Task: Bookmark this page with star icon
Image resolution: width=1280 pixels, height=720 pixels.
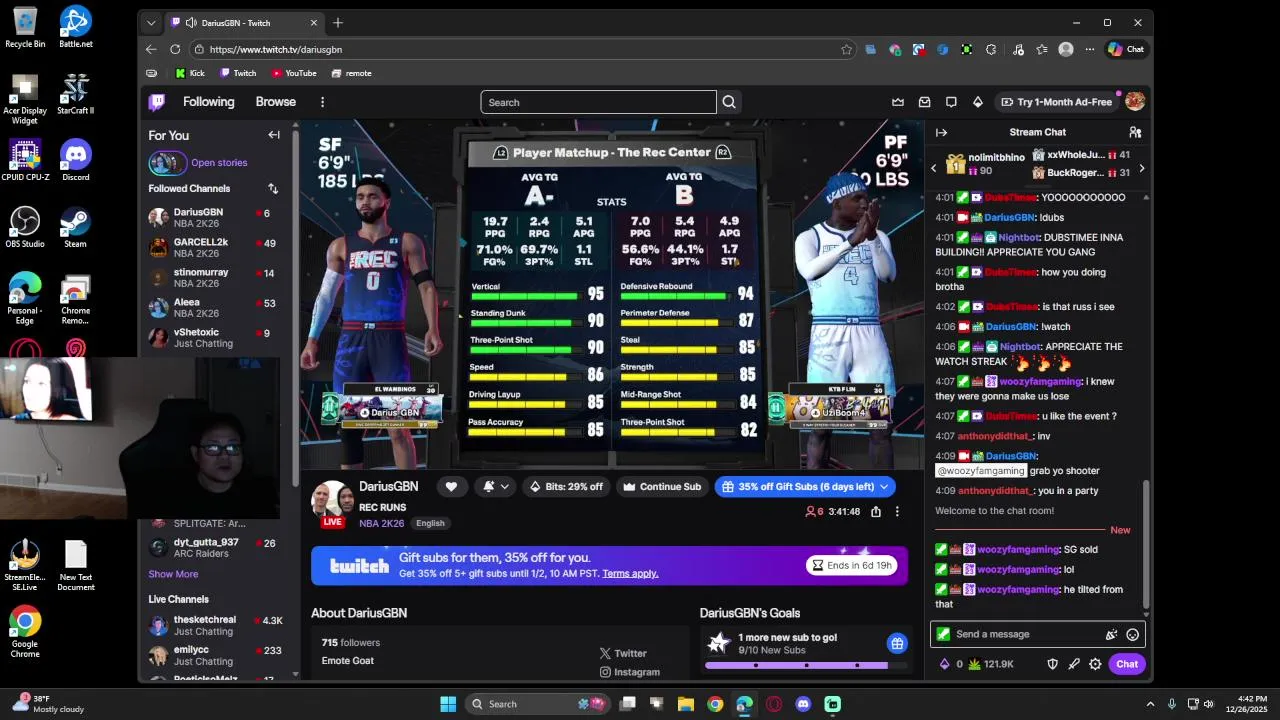Action: coord(846,49)
